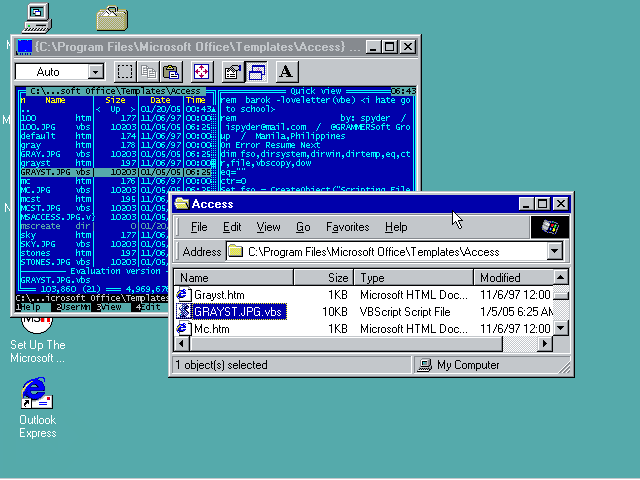640x480 pixels.
Task: Click the Quick view panel title
Action: pos(316,91)
